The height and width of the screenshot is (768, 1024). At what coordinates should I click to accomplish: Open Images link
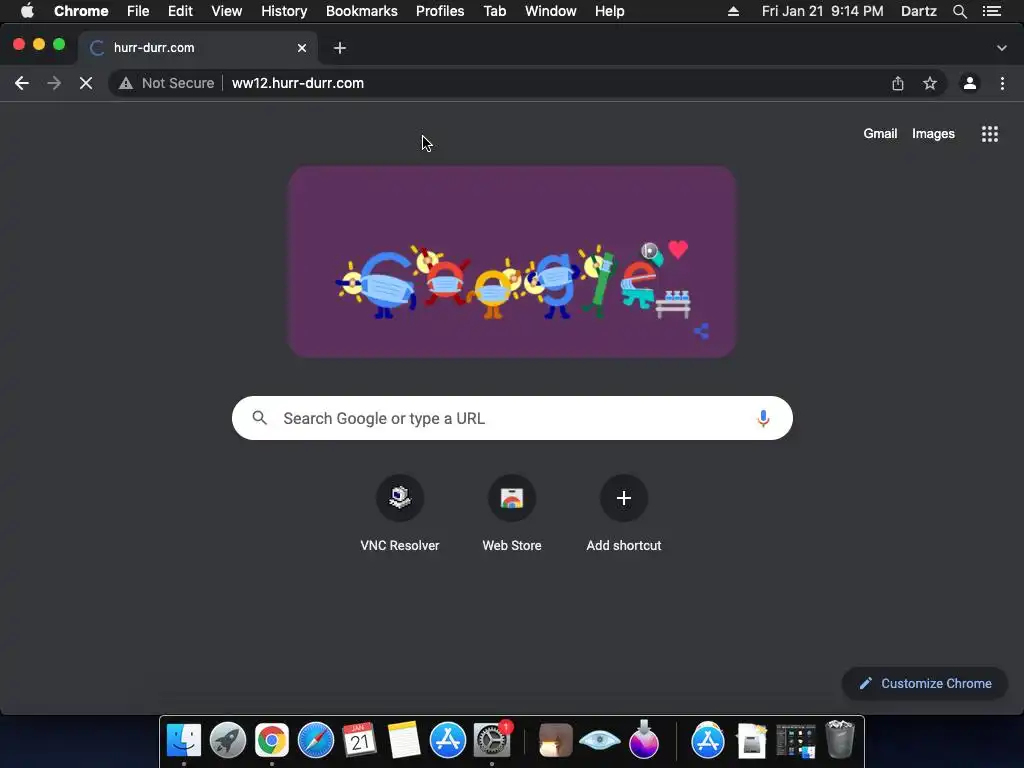pyautogui.click(x=933, y=133)
